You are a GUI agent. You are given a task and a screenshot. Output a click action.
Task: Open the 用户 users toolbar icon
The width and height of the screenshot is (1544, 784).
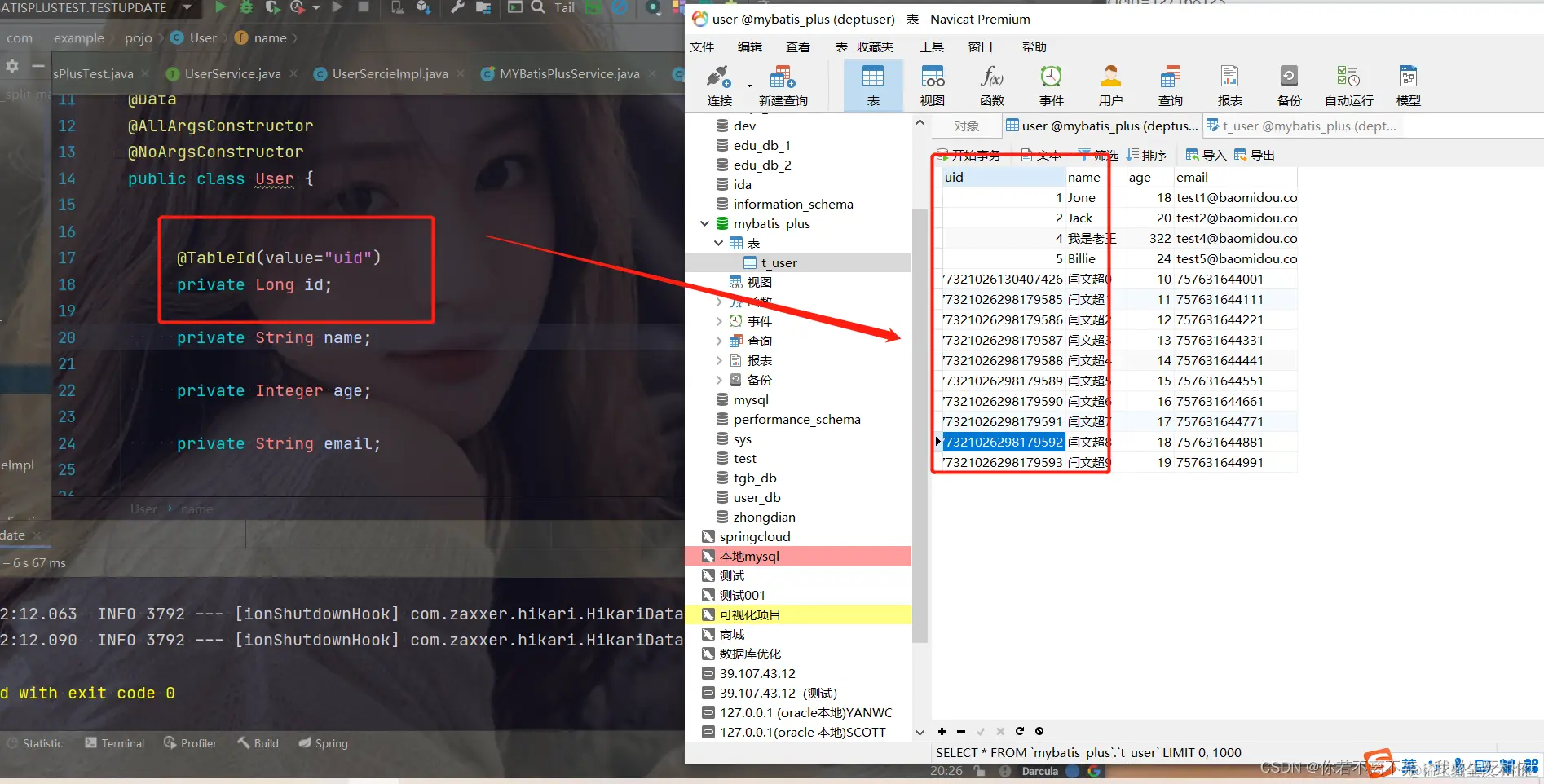pos(1111,86)
